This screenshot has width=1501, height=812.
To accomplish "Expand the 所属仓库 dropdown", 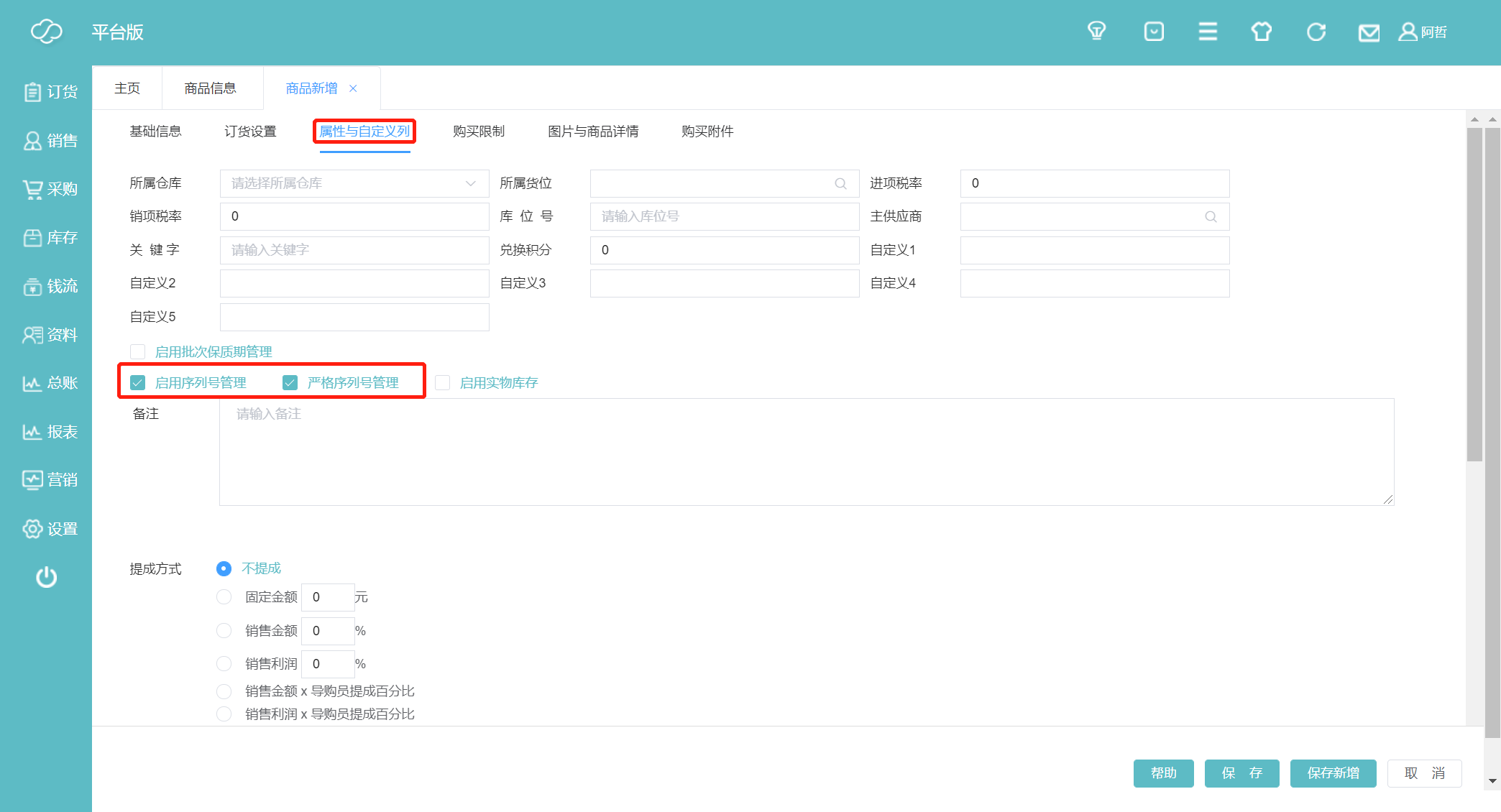I will pyautogui.click(x=354, y=184).
